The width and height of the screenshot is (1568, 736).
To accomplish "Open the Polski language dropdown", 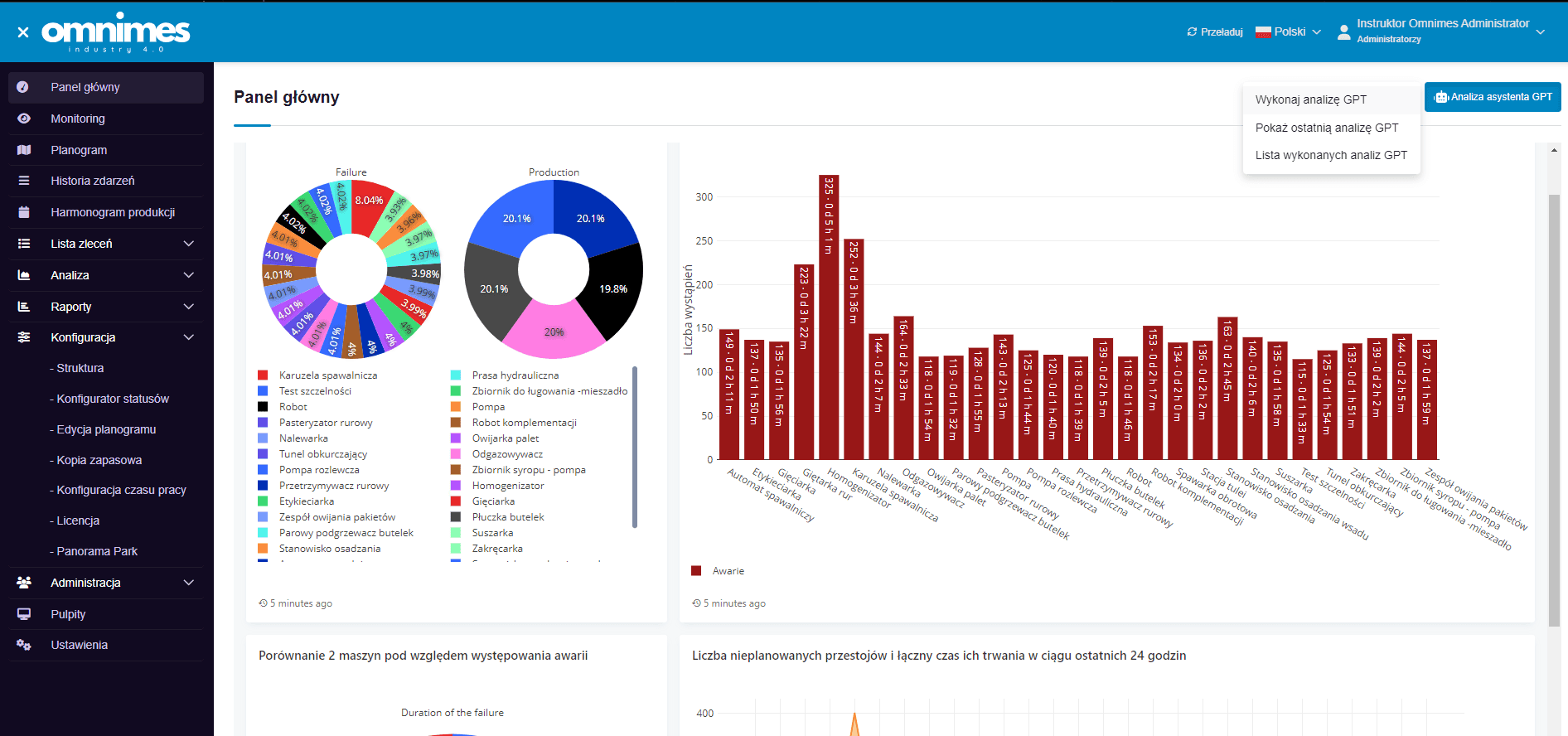I will tap(1289, 31).
